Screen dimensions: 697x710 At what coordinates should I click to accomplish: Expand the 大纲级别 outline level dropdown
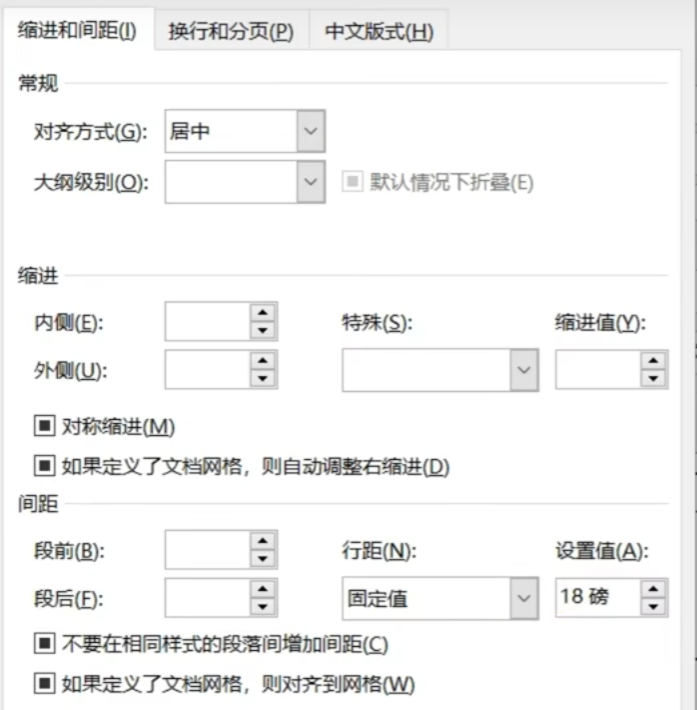pos(311,182)
